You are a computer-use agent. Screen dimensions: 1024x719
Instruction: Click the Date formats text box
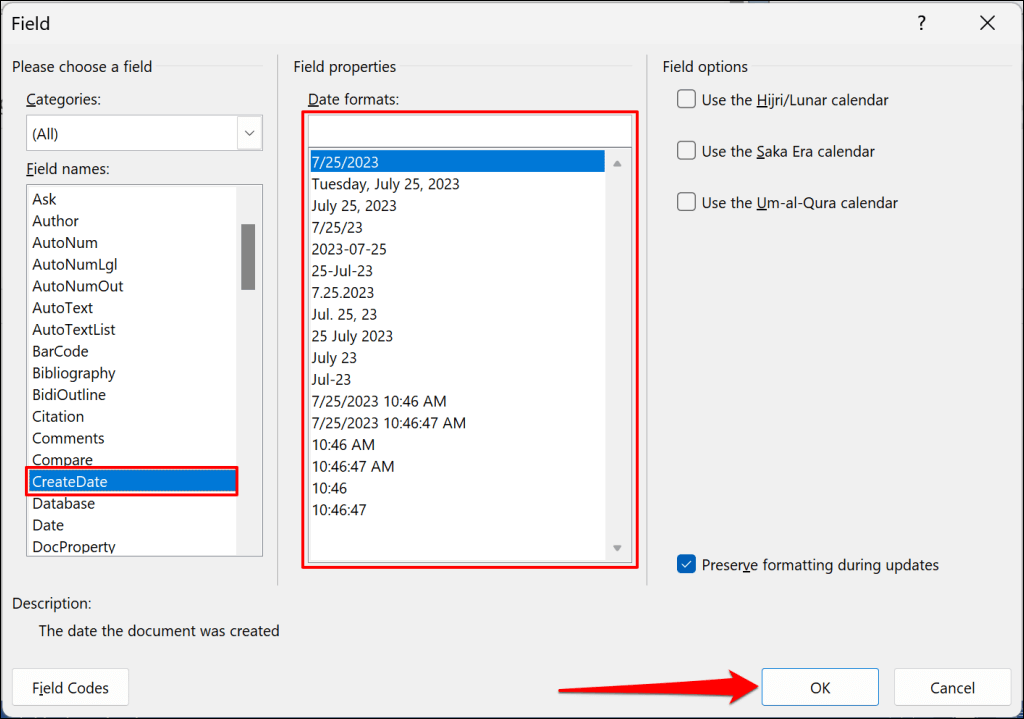coord(470,132)
